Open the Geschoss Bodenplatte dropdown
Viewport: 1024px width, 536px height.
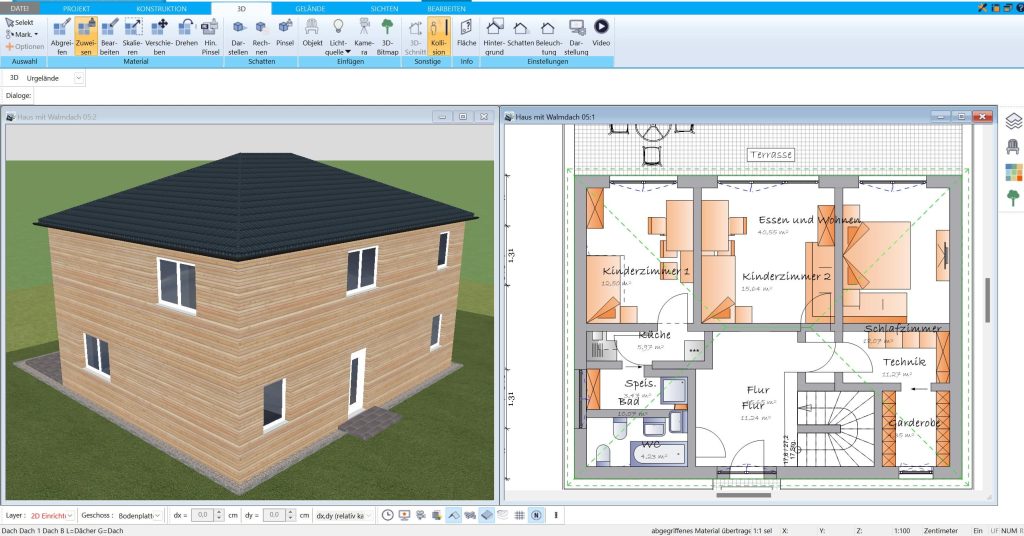click(x=135, y=515)
